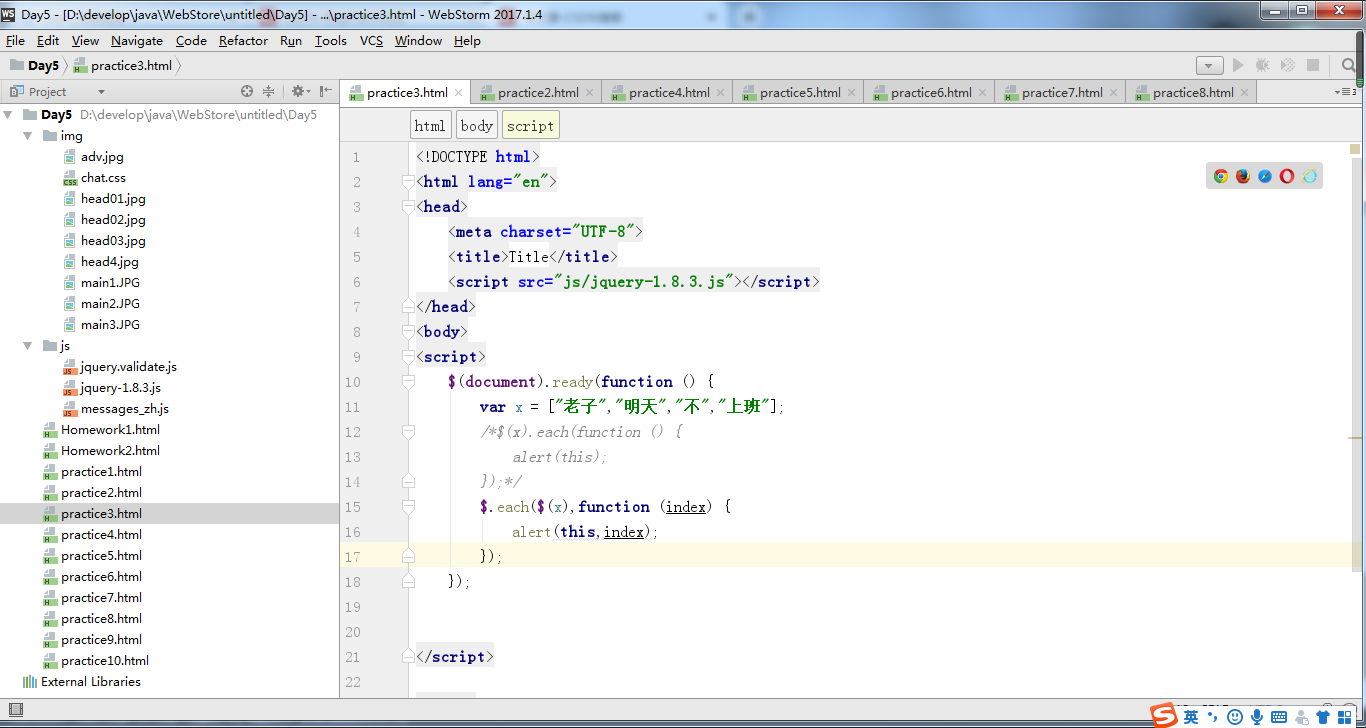Viewport: 1366px width, 728px height.
Task: Open the File menu
Action: pyautogui.click(x=15, y=40)
